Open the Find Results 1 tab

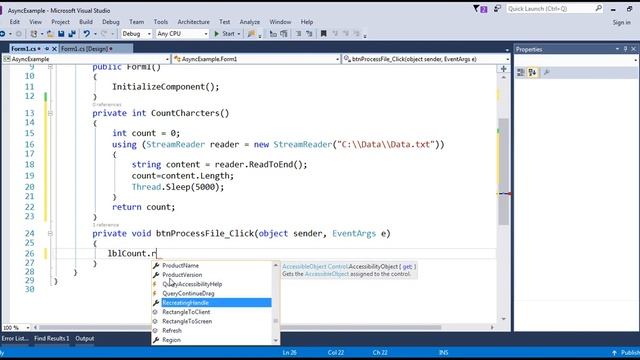coord(52,338)
